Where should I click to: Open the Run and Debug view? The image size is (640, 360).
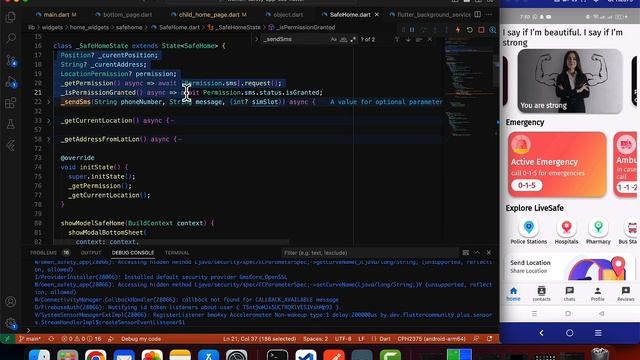pyautogui.click(x=11, y=82)
